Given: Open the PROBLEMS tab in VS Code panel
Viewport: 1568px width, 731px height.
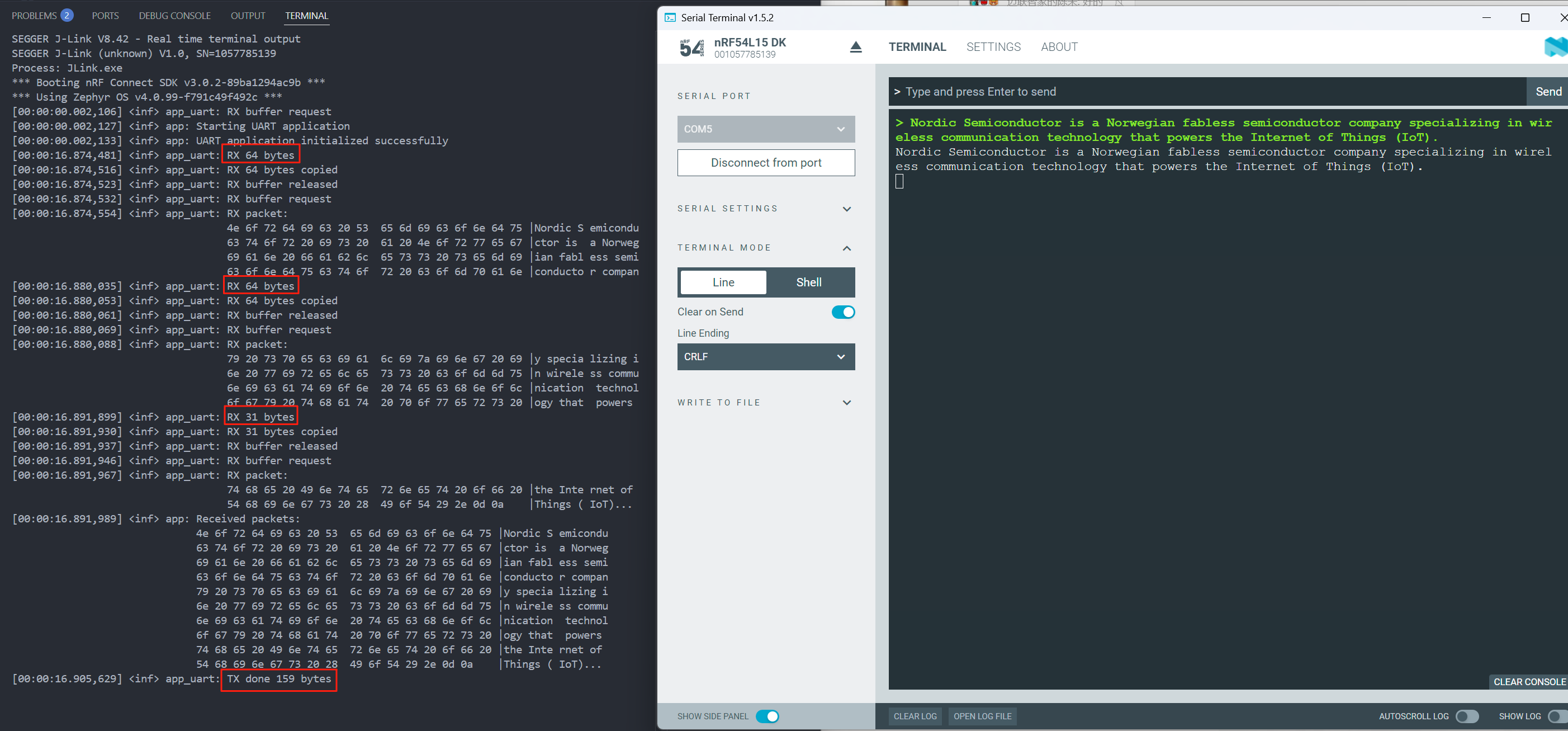Looking at the screenshot, I should [34, 16].
